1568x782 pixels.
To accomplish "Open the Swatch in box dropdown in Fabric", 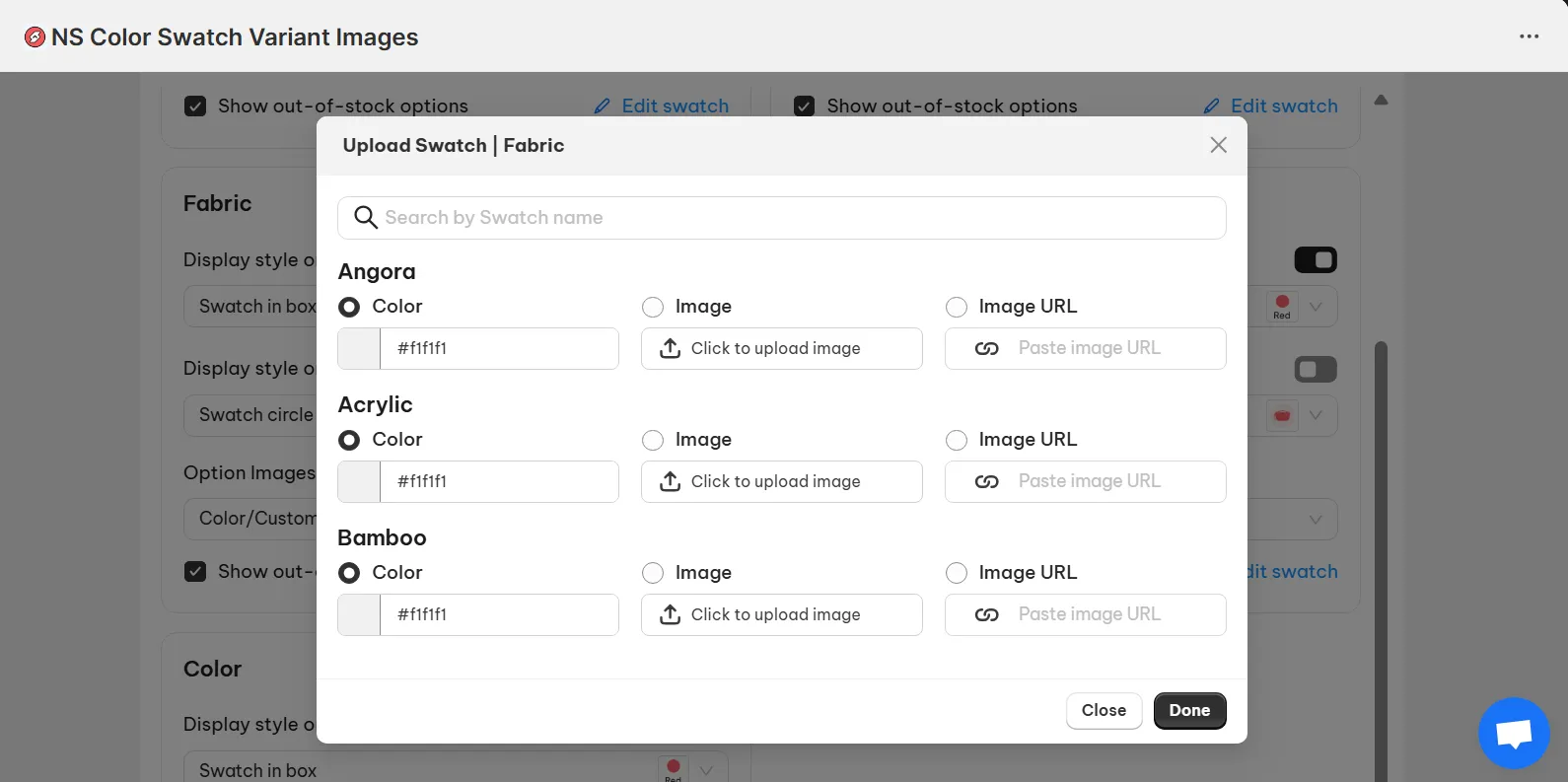I will [x=250, y=307].
